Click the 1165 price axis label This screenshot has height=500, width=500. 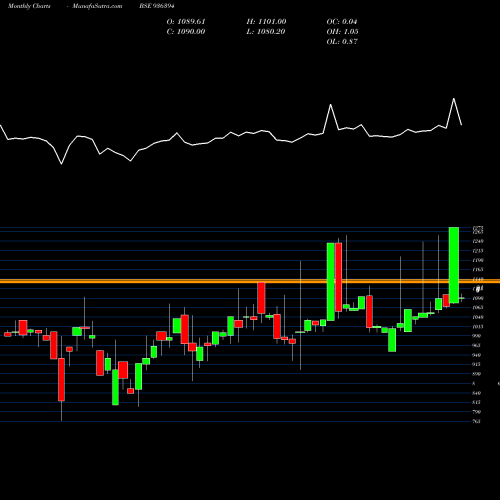point(478,269)
